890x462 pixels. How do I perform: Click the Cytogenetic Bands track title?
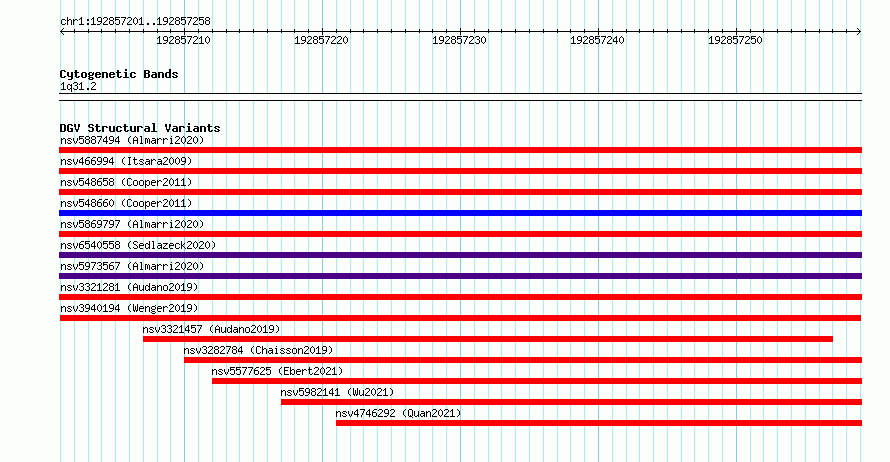pyautogui.click(x=119, y=74)
